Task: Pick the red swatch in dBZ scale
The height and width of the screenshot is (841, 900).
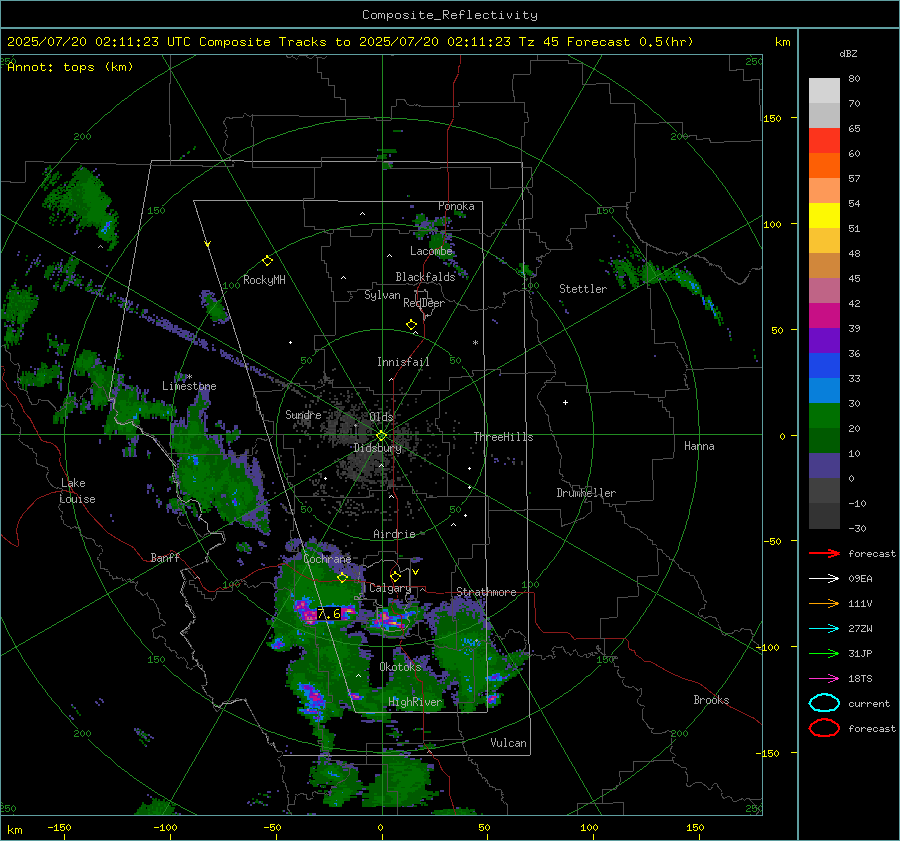Action: (824, 141)
